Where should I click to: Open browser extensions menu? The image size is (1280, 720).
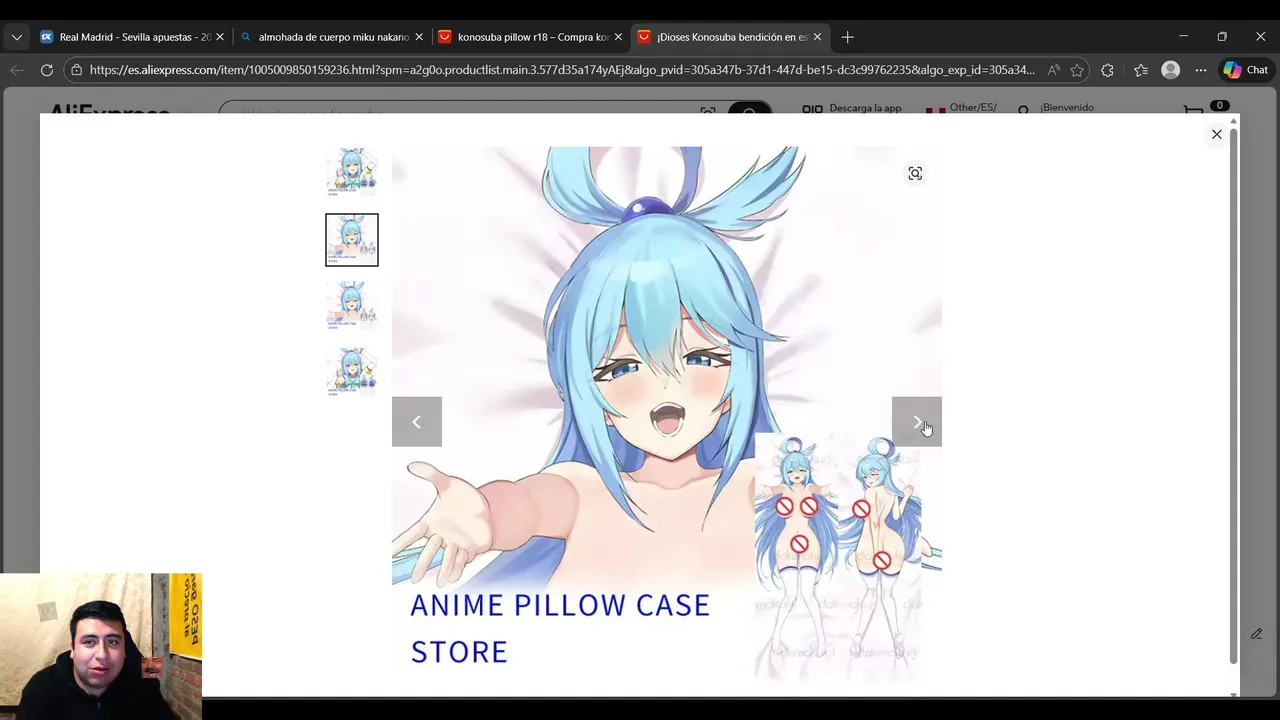pos(1107,70)
